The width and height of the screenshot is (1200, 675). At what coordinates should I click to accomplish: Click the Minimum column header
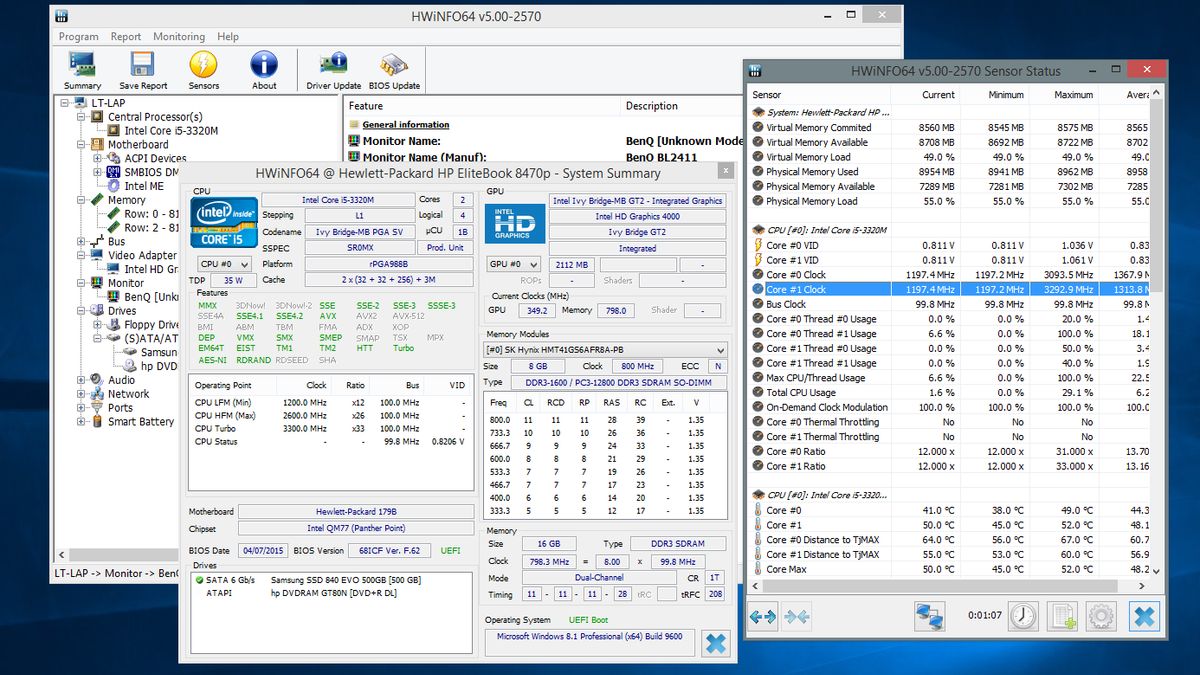click(993, 95)
